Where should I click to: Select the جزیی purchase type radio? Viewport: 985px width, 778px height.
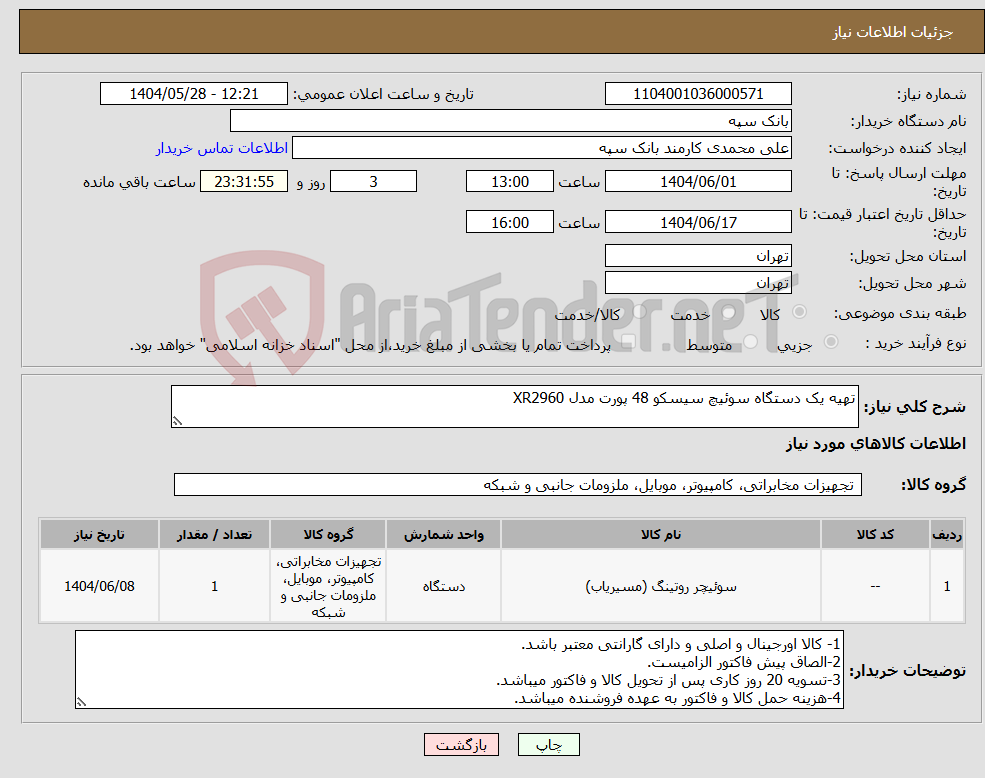click(830, 342)
